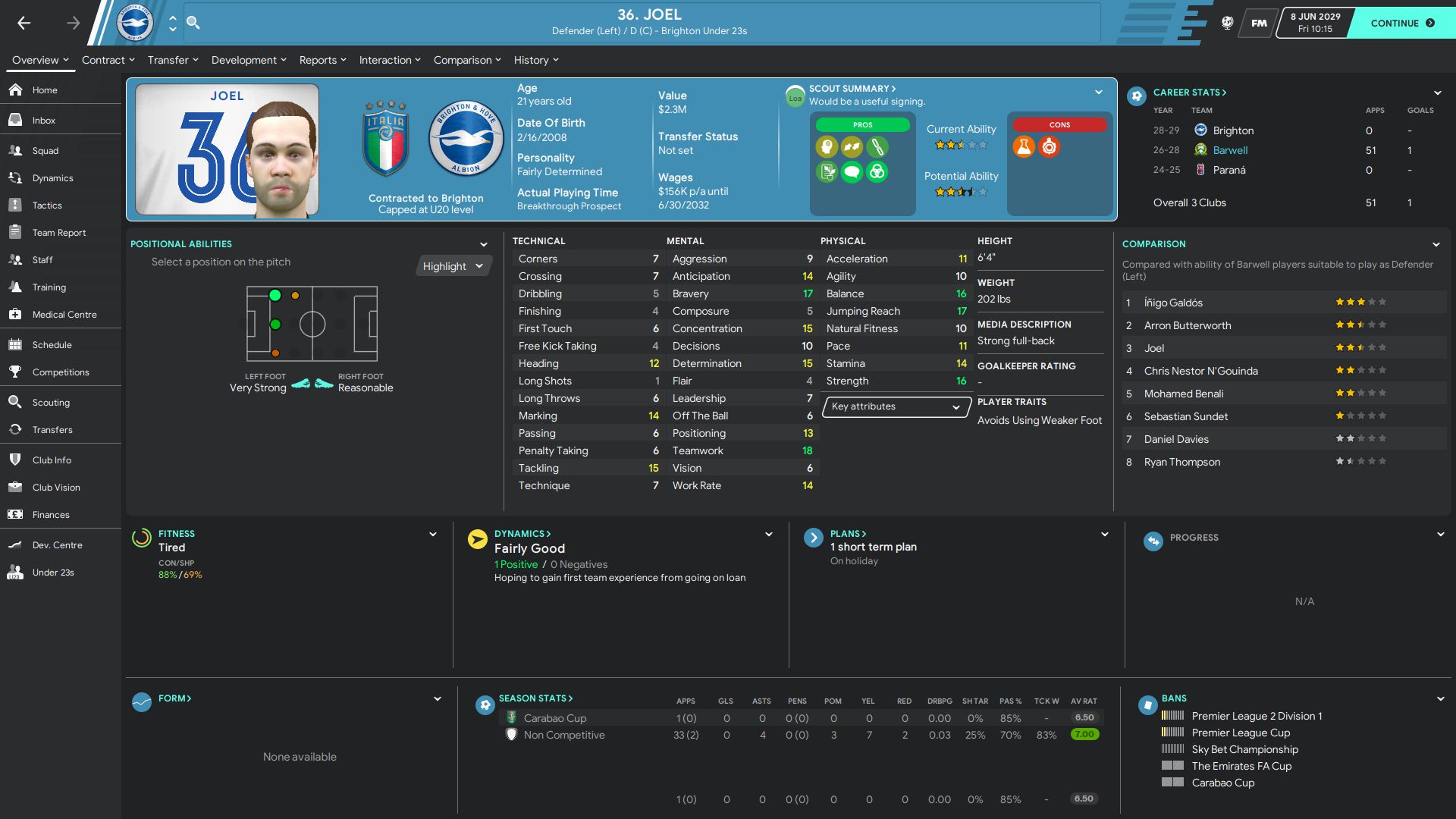Expand the Fitness panel options chevron
1456x819 pixels.
coord(433,535)
